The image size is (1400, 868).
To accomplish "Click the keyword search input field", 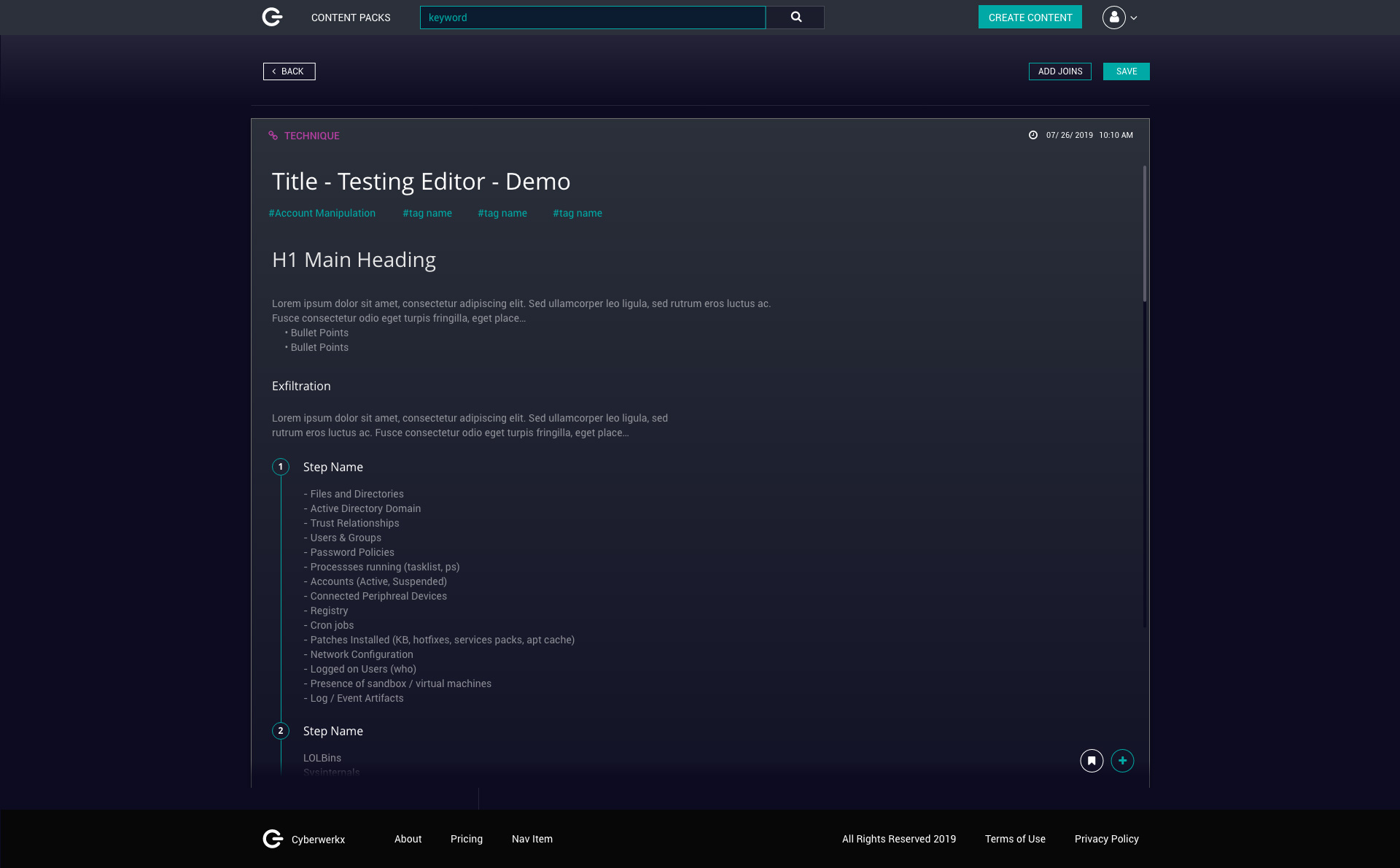I will 592,17.
